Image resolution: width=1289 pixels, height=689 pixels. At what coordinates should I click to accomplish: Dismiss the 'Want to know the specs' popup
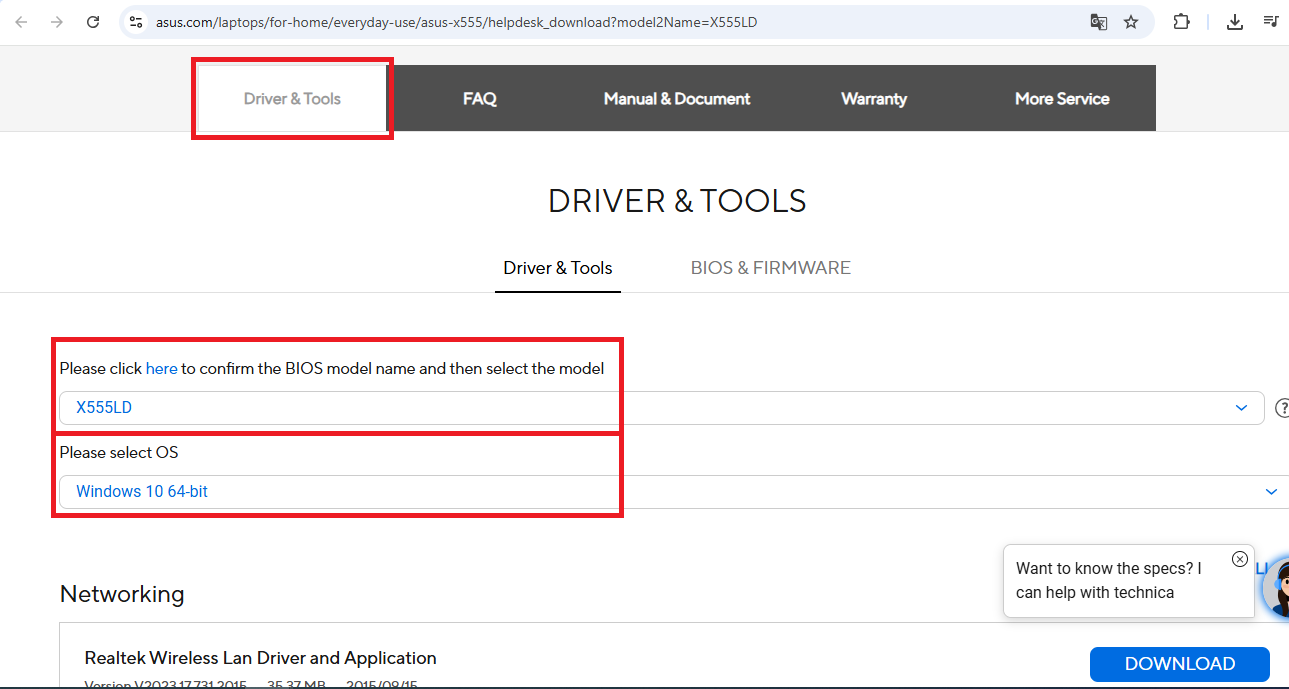pos(1240,559)
